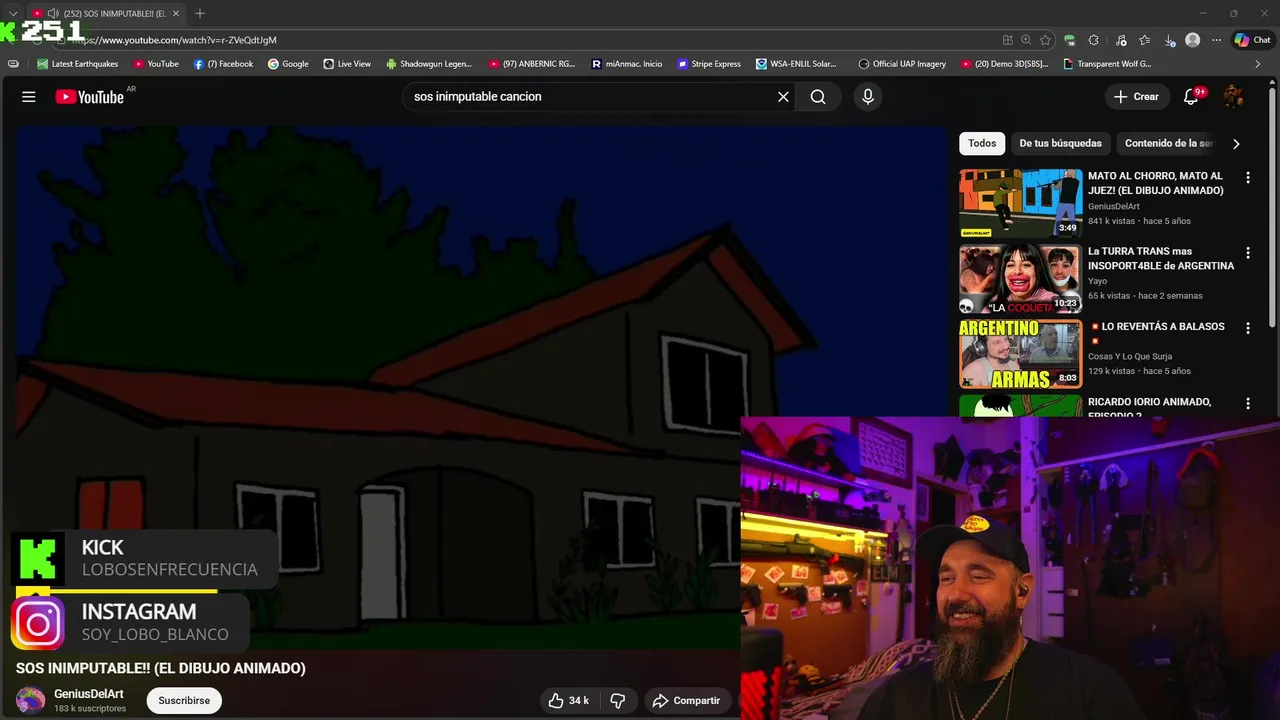Run search with the magnifier button

click(x=818, y=97)
